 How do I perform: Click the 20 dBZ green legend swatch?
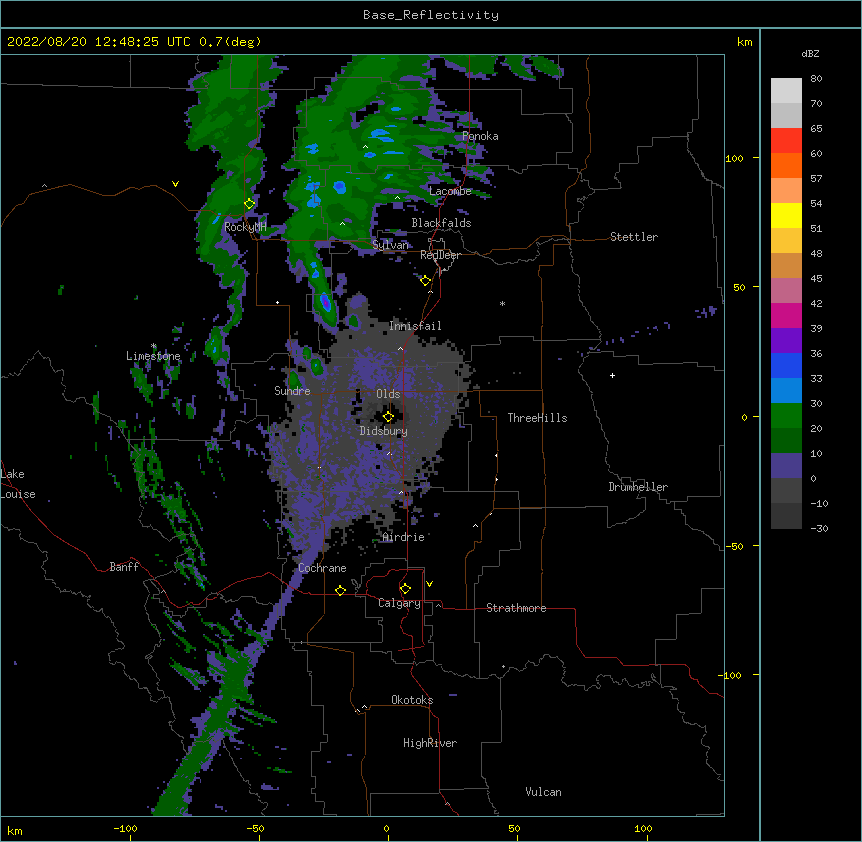[786, 416]
